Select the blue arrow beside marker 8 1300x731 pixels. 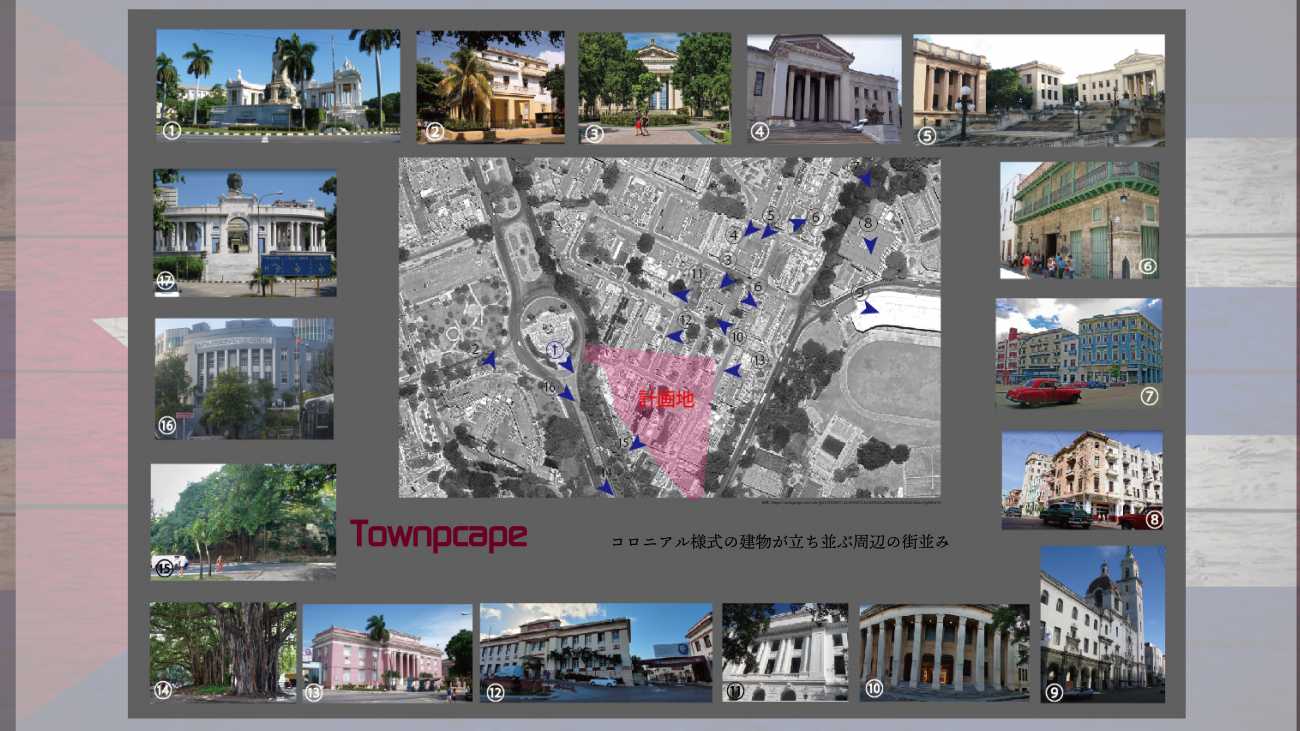click(x=869, y=244)
